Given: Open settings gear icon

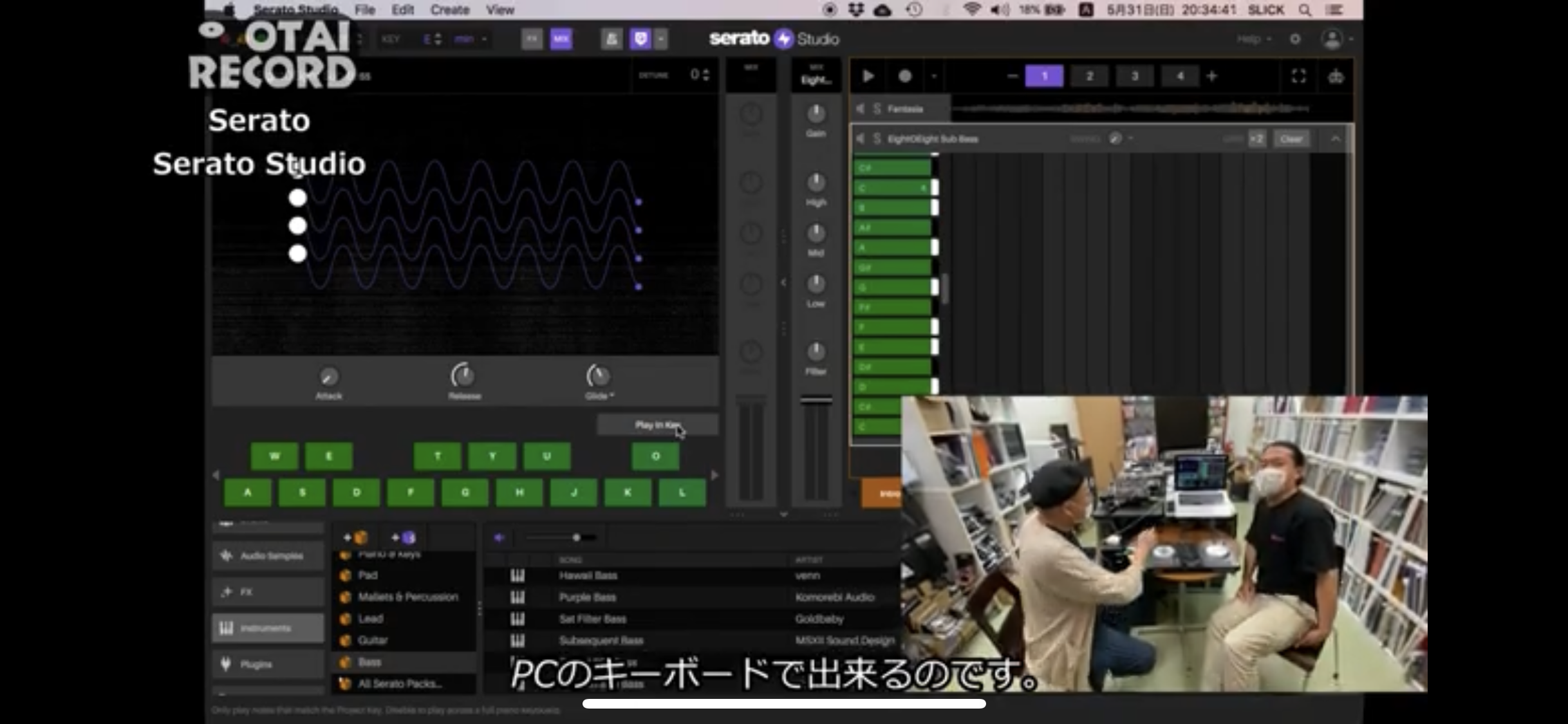Looking at the screenshot, I should tap(1295, 39).
